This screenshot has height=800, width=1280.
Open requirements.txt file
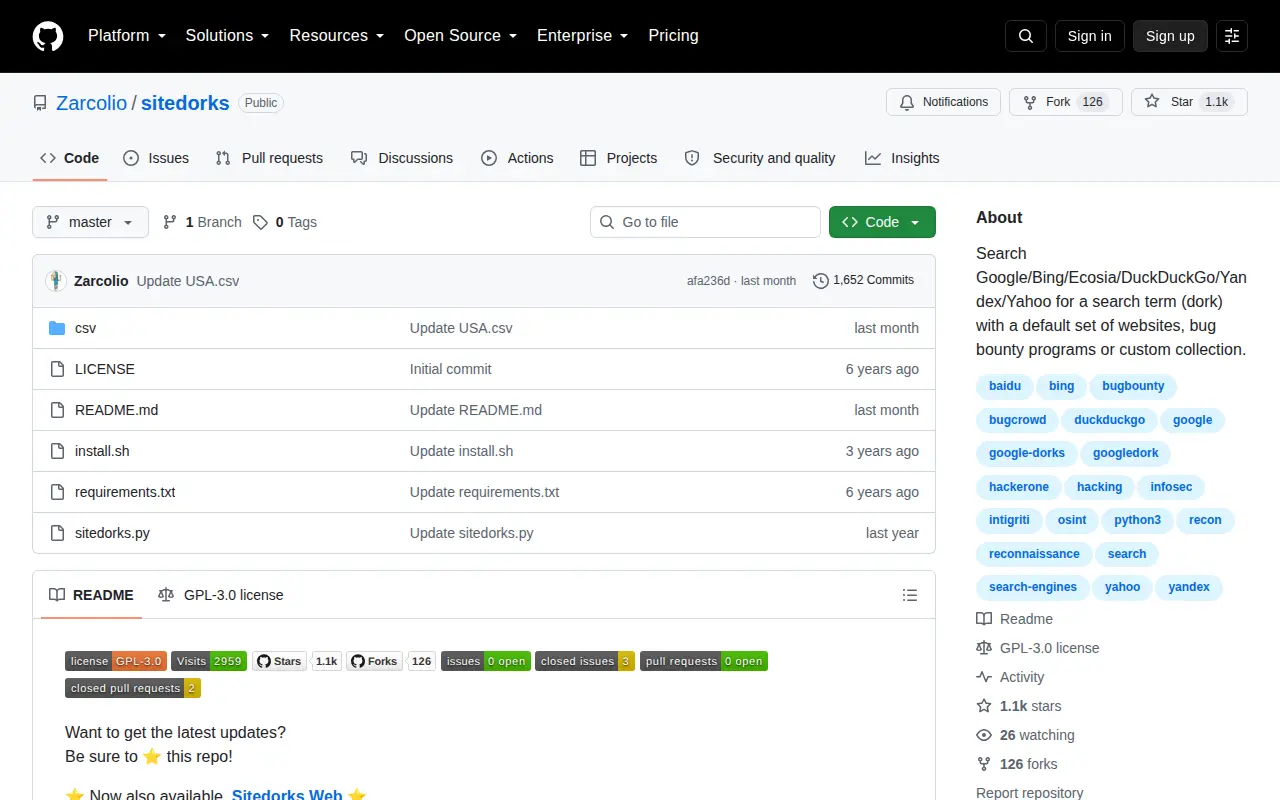pos(125,492)
